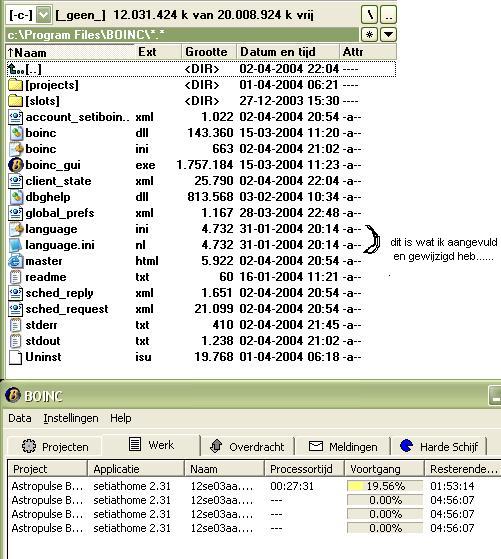Viewport: 501px width, 559px height.
Task: Sort files by Naam column header
Action: [70, 52]
